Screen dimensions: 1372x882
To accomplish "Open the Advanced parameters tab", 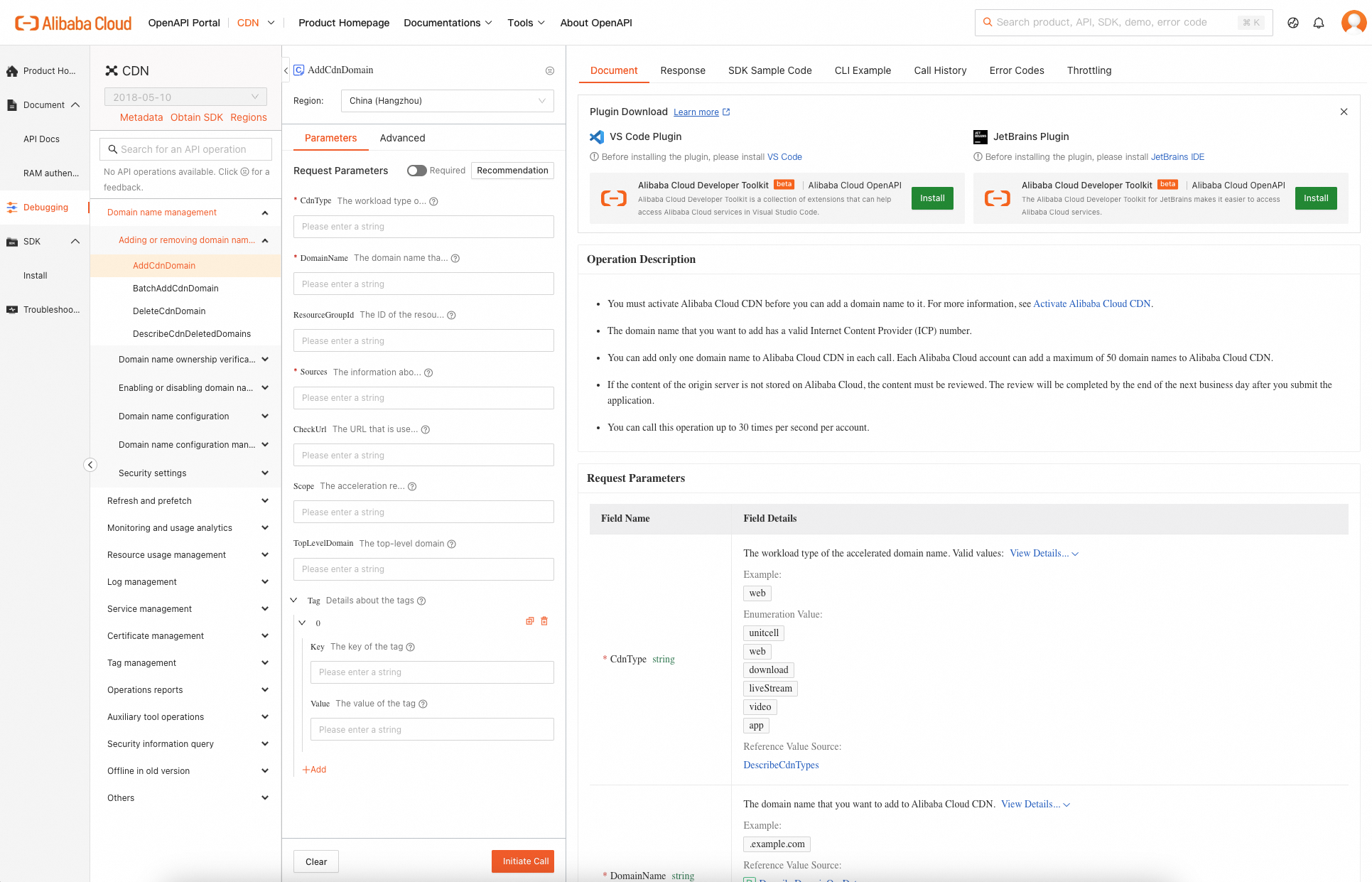I will (x=402, y=138).
